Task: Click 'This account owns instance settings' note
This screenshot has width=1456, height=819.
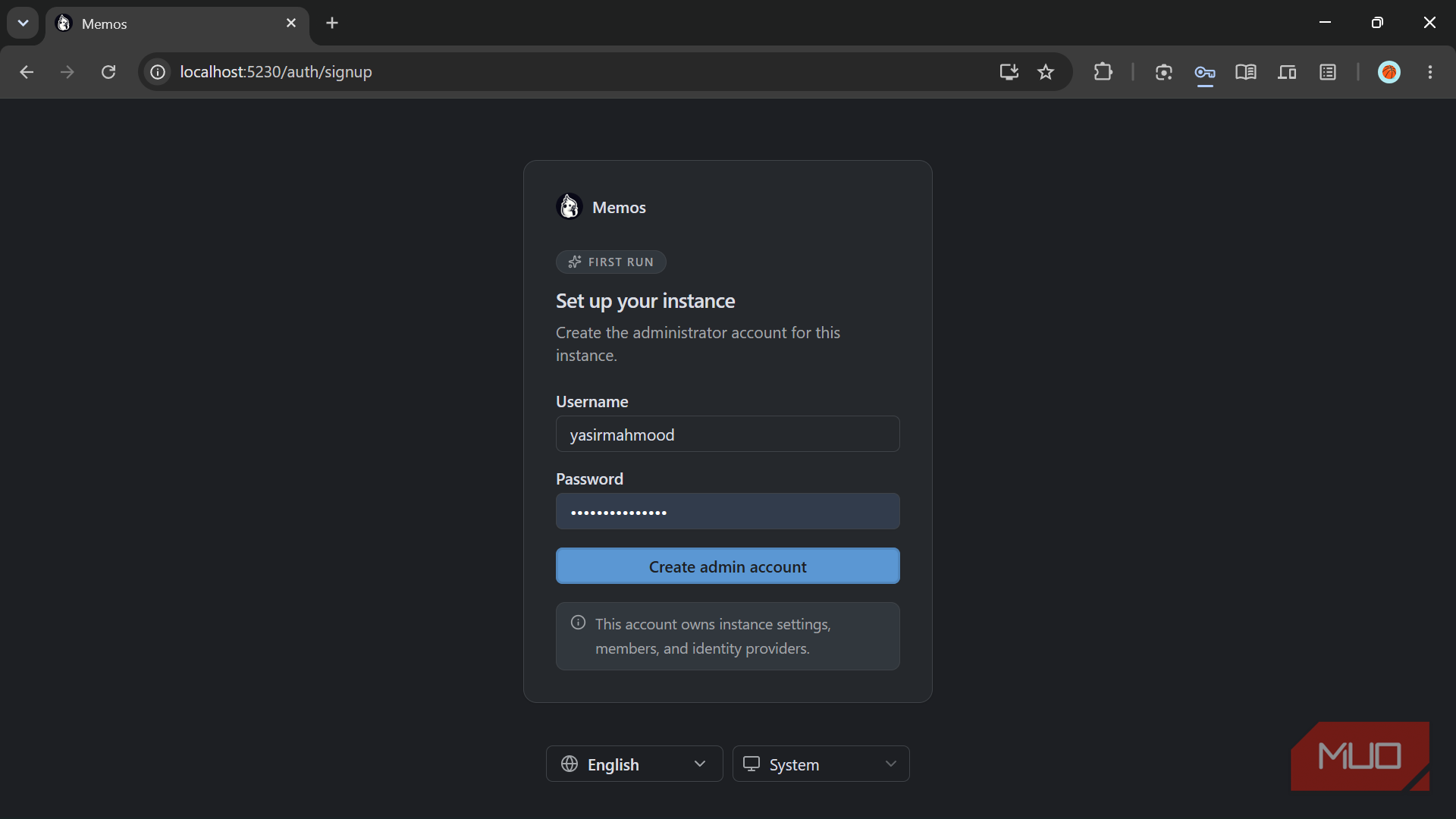Action: [x=713, y=636]
